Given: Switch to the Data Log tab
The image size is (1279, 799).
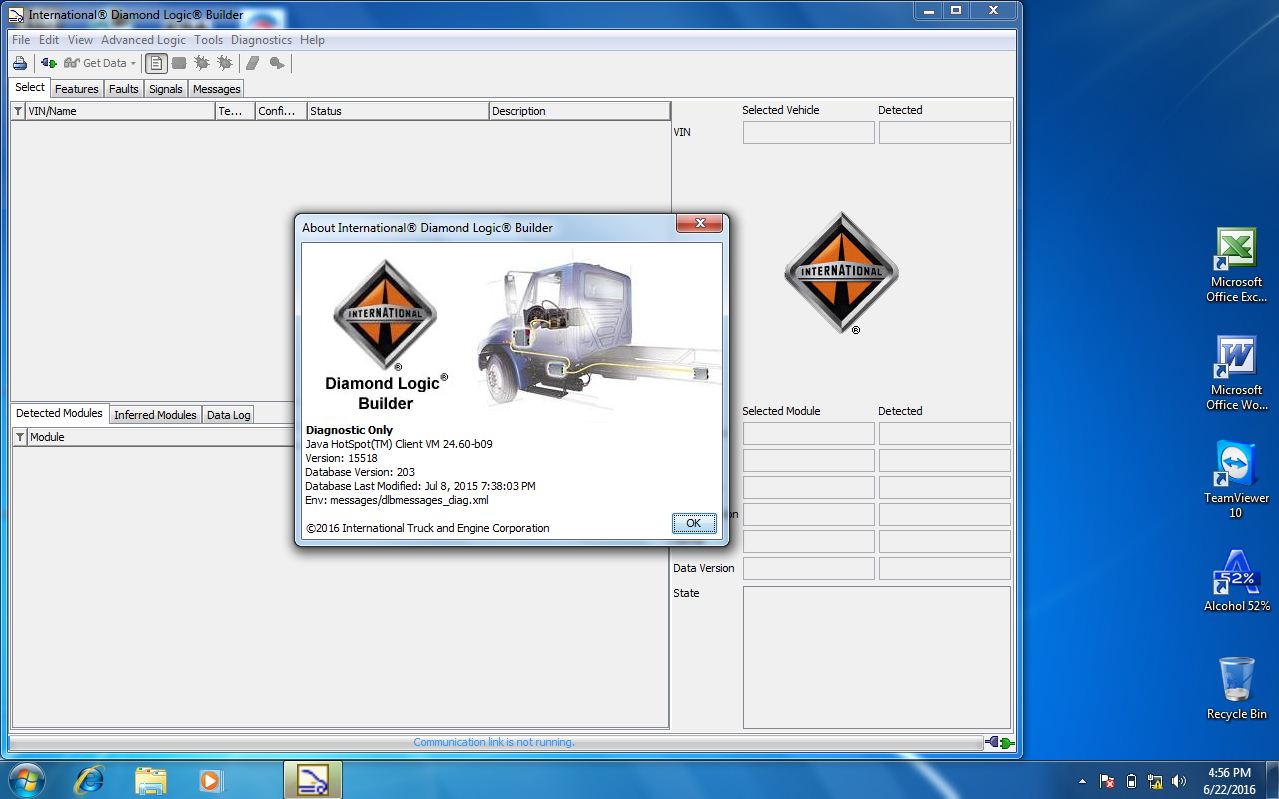Looking at the screenshot, I should (x=229, y=415).
